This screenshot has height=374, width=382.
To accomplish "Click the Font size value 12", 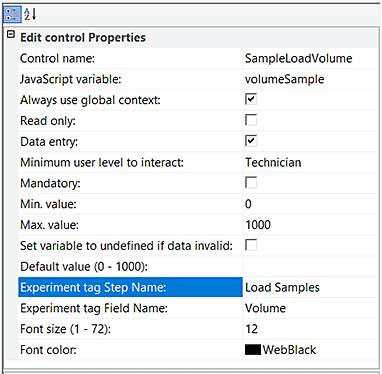I will click(x=310, y=329).
